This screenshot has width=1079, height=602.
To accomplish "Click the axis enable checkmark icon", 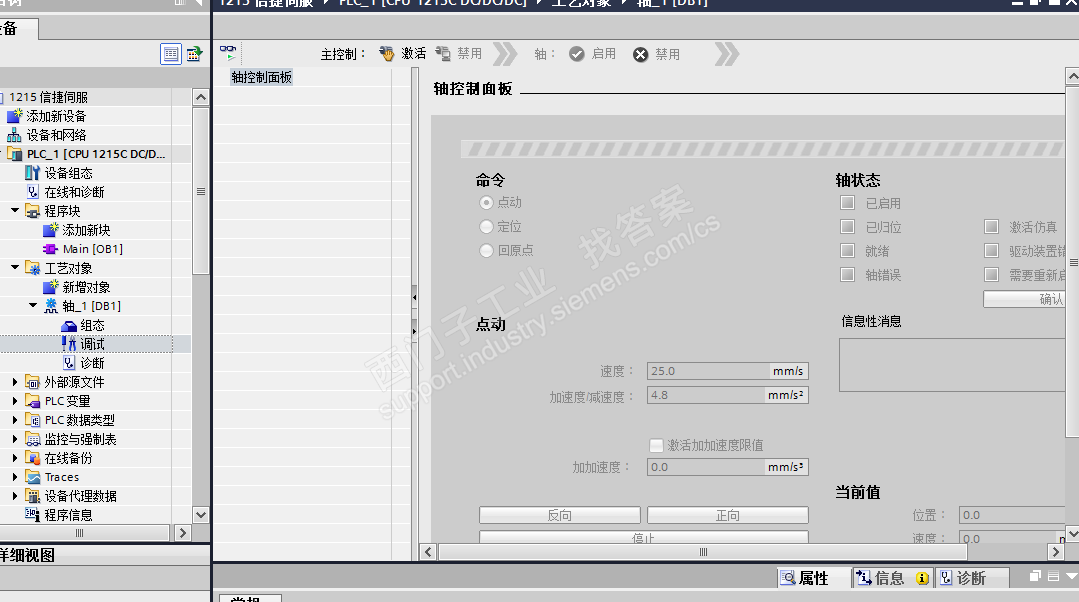I will point(577,54).
